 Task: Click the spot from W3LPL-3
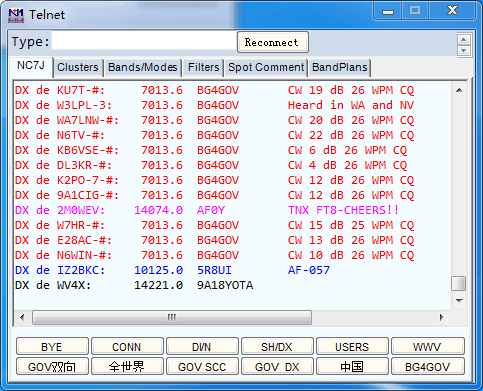(x=214, y=105)
